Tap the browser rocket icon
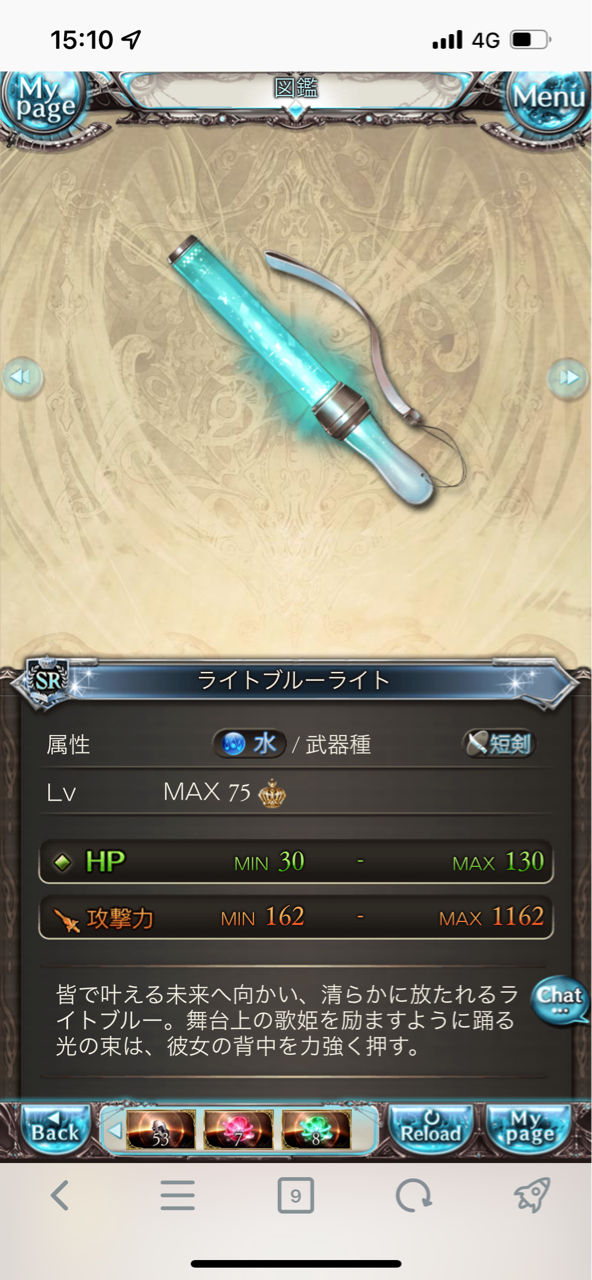 pyautogui.click(x=532, y=1195)
